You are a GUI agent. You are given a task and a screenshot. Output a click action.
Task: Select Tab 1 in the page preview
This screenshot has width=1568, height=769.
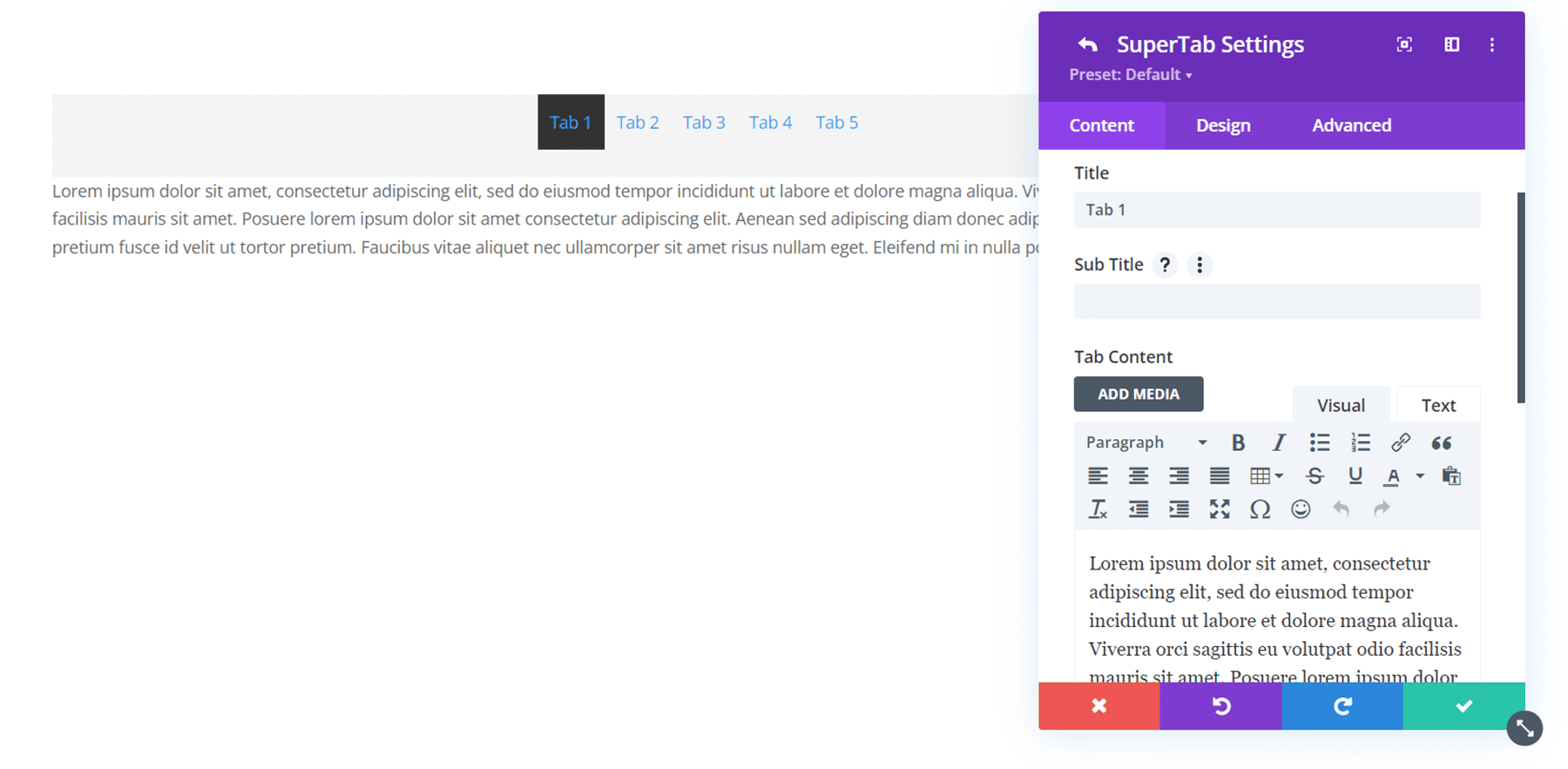pos(571,122)
